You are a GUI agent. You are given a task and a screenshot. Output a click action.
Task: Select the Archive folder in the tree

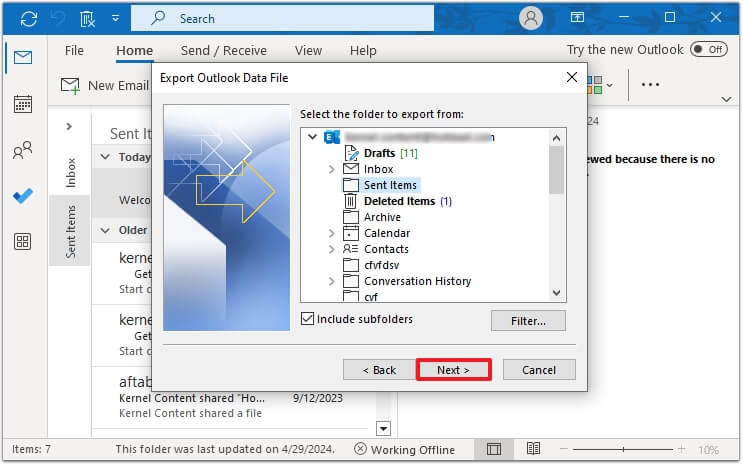click(x=382, y=217)
